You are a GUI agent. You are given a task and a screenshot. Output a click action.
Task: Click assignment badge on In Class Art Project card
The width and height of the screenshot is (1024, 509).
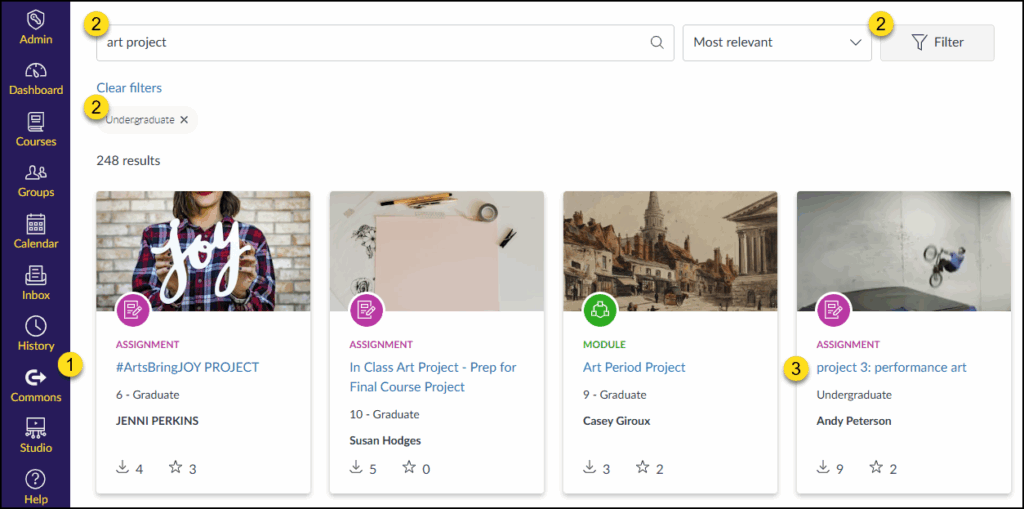(367, 310)
